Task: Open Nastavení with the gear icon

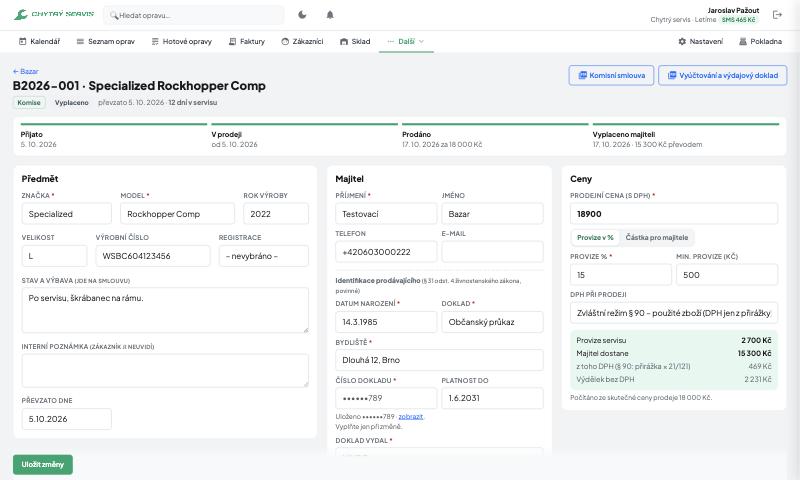Action: tap(700, 41)
